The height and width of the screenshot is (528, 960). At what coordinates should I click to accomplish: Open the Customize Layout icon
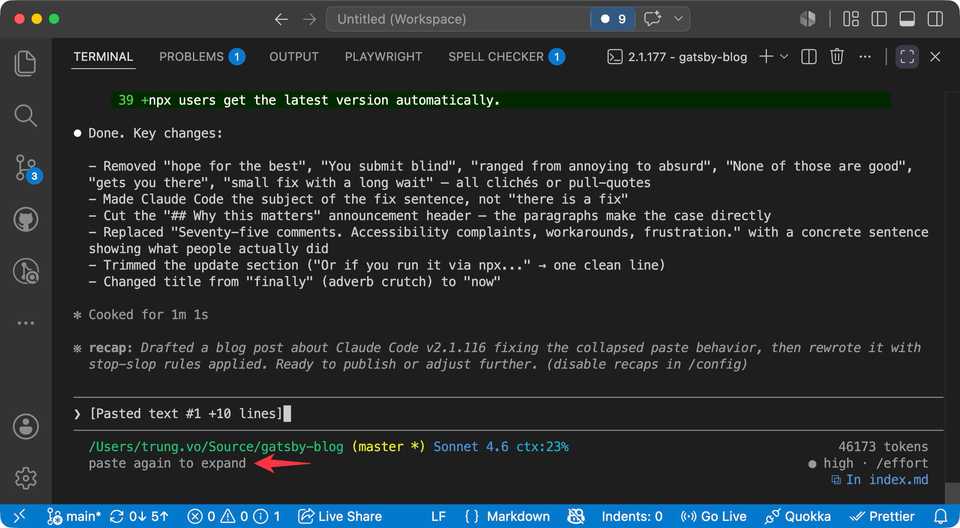pos(850,19)
